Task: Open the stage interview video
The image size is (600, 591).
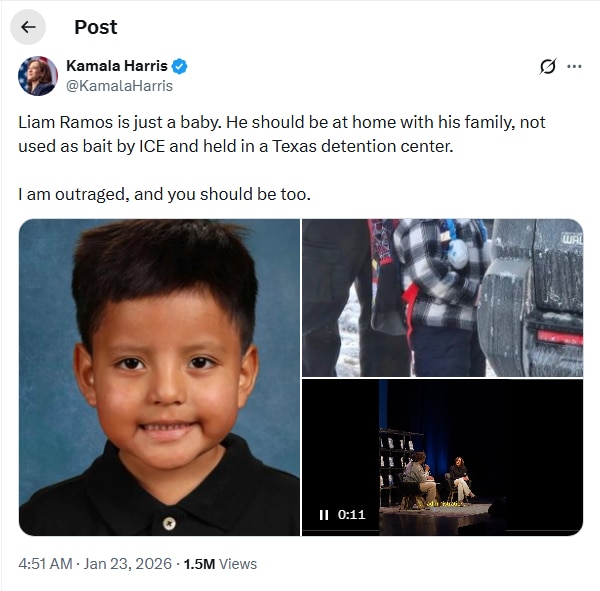Action: click(x=442, y=457)
